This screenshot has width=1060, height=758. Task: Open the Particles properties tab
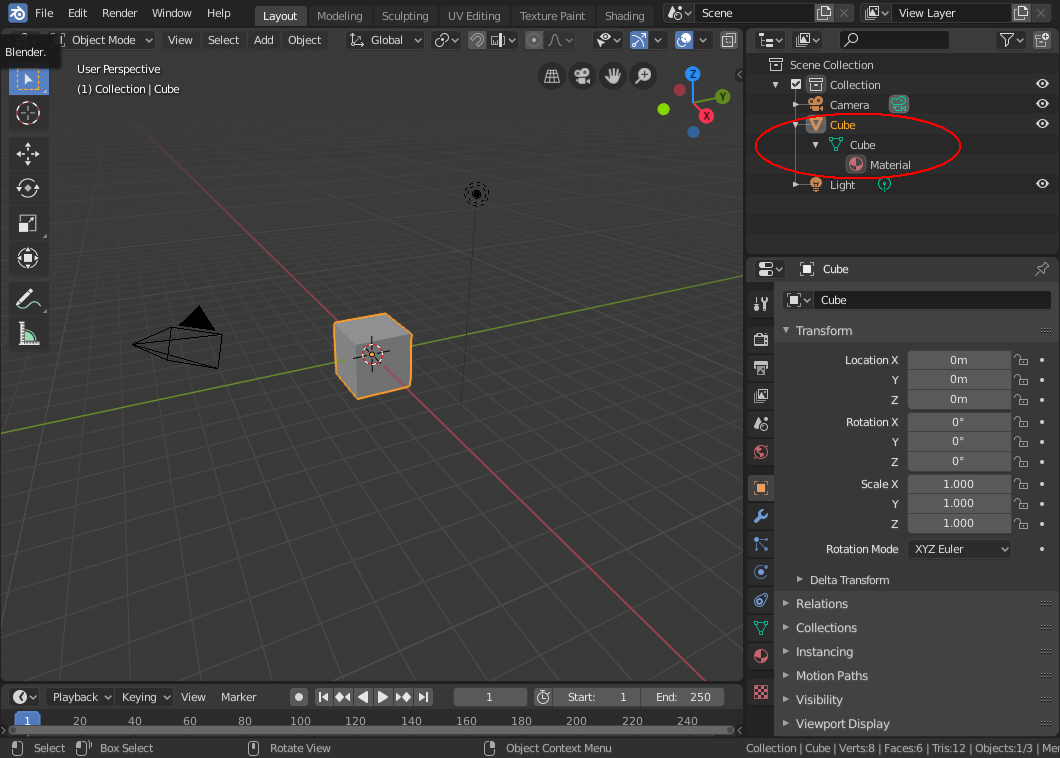pos(761,544)
